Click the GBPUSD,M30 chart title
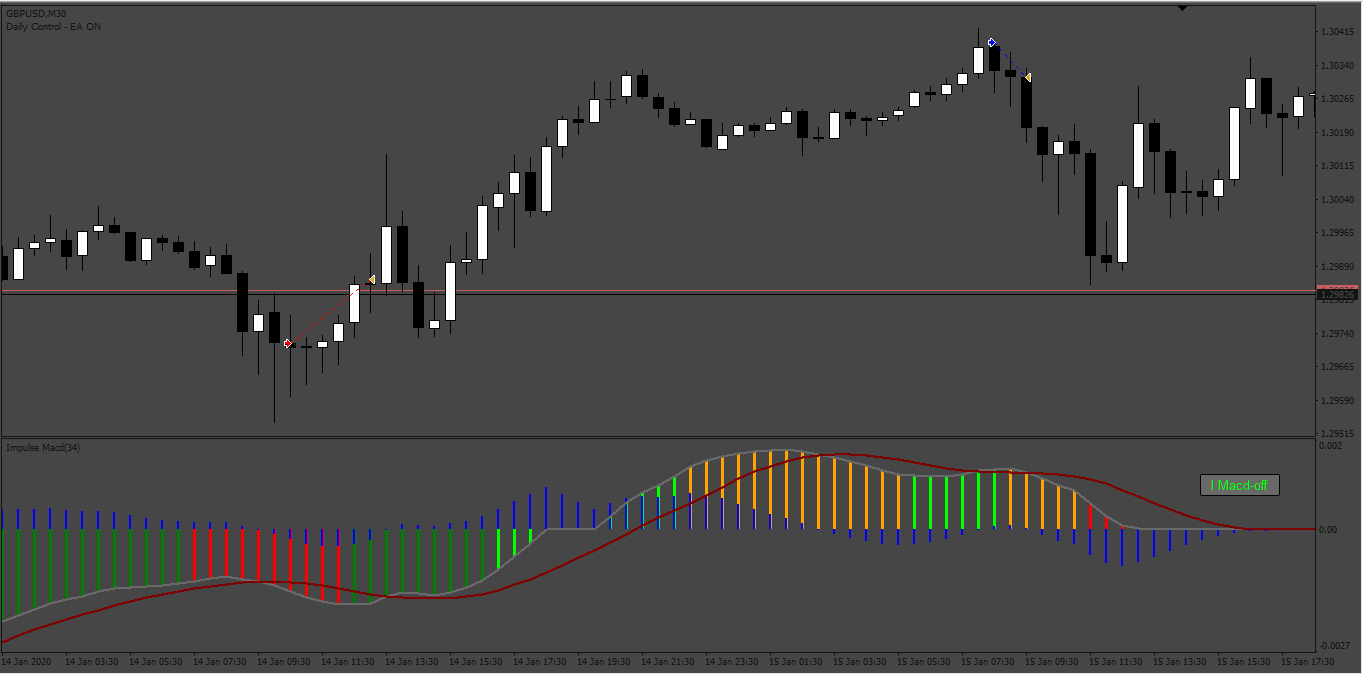This screenshot has width=1363, height=675. point(36,14)
